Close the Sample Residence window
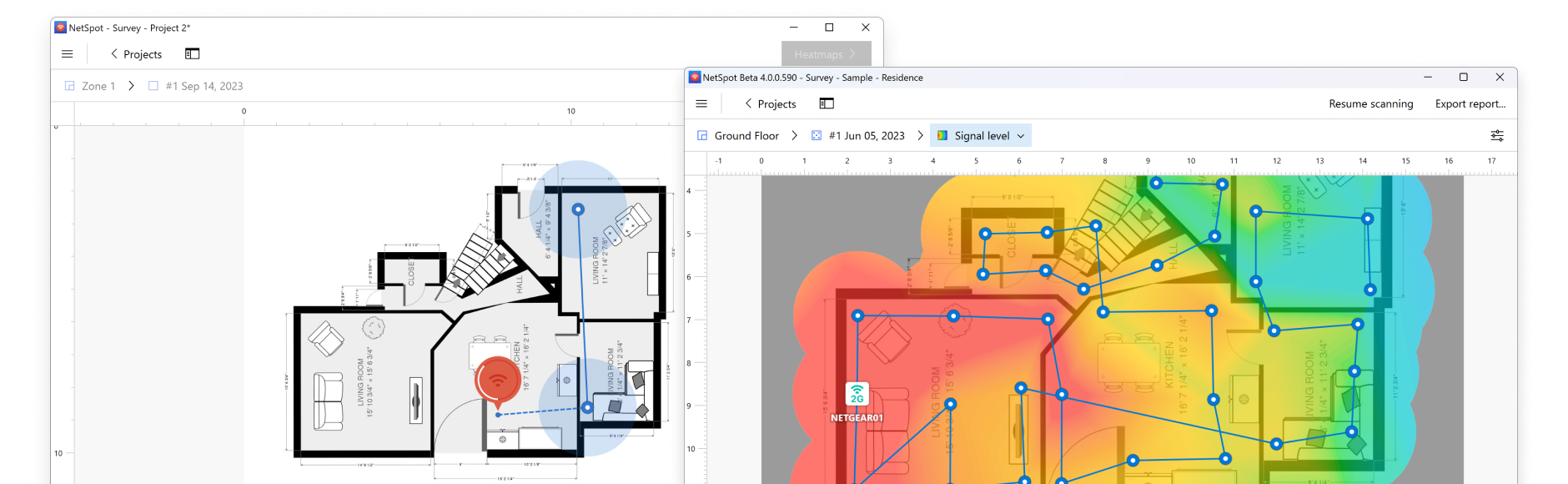1568x484 pixels. click(x=1500, y=78)
